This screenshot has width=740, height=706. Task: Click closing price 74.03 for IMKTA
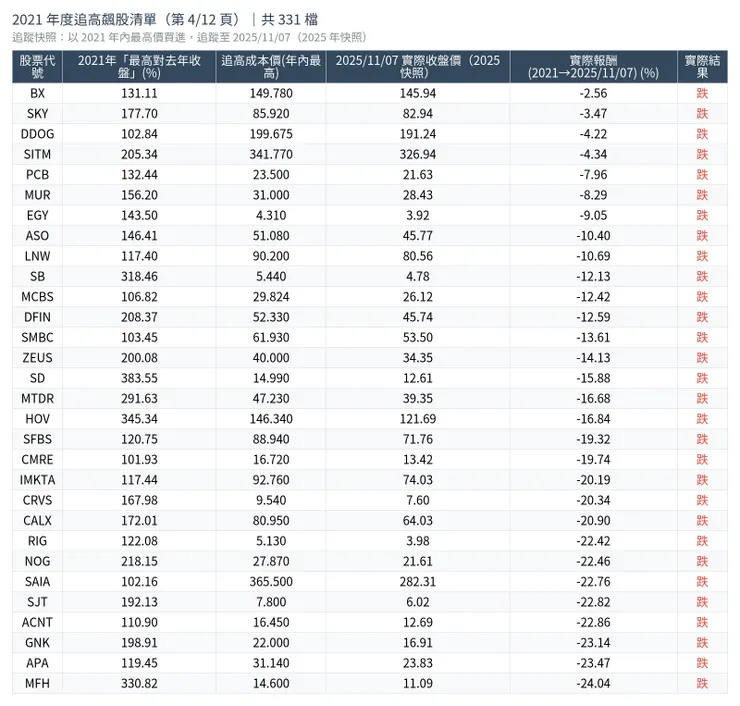[418, 479]
